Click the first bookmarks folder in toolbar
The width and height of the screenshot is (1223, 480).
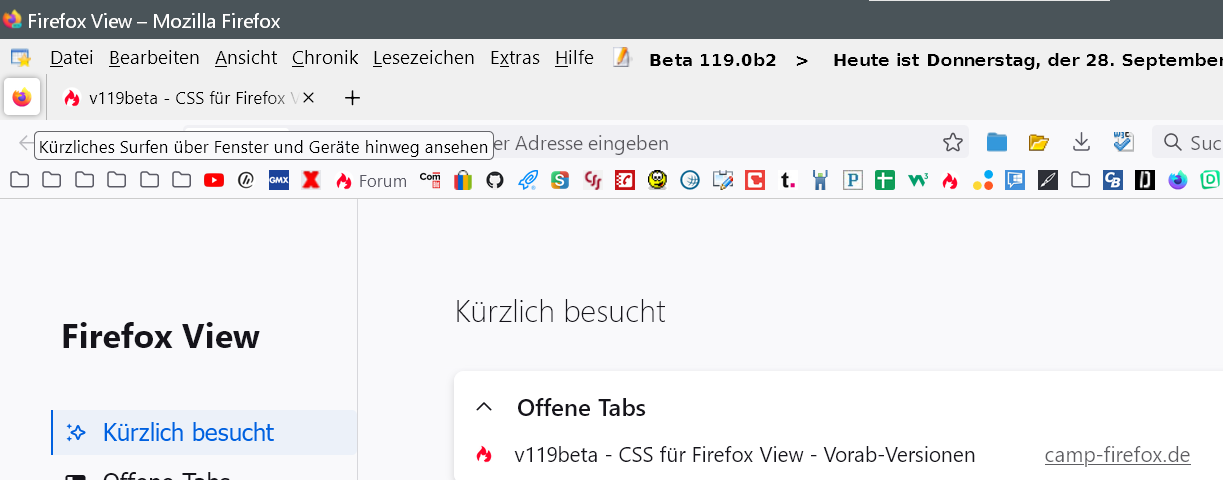[x=19, y=181]
